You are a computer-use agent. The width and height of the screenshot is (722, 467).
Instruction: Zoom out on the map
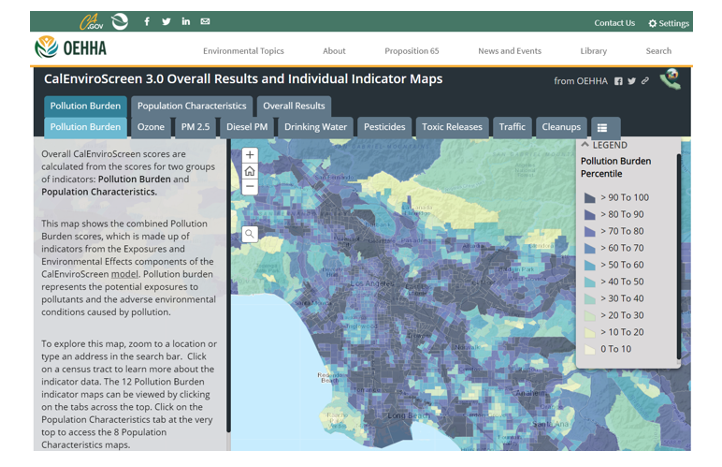tap(250, 187)
